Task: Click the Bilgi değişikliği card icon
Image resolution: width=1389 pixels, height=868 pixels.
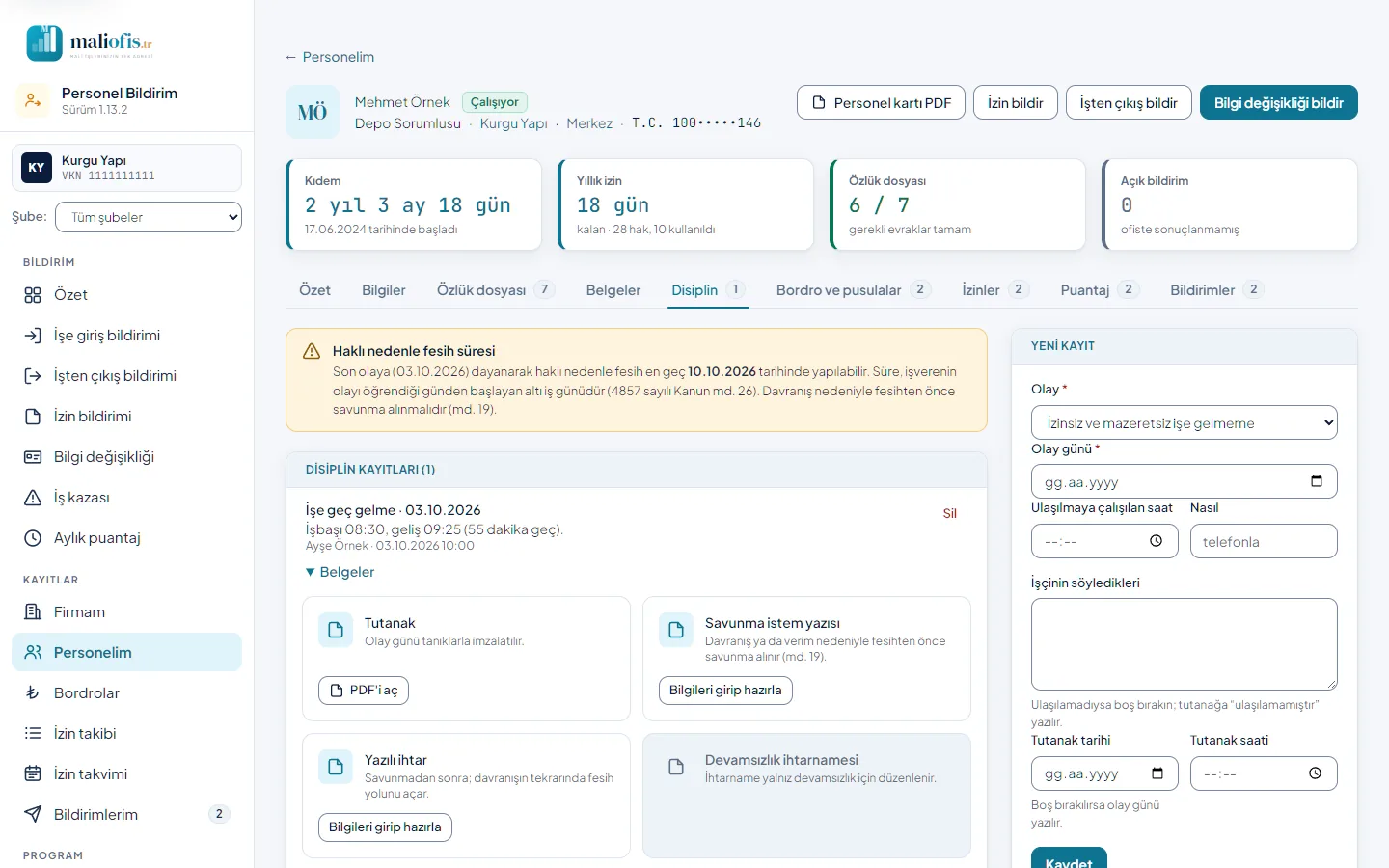Action: click(x=33, y=457)
